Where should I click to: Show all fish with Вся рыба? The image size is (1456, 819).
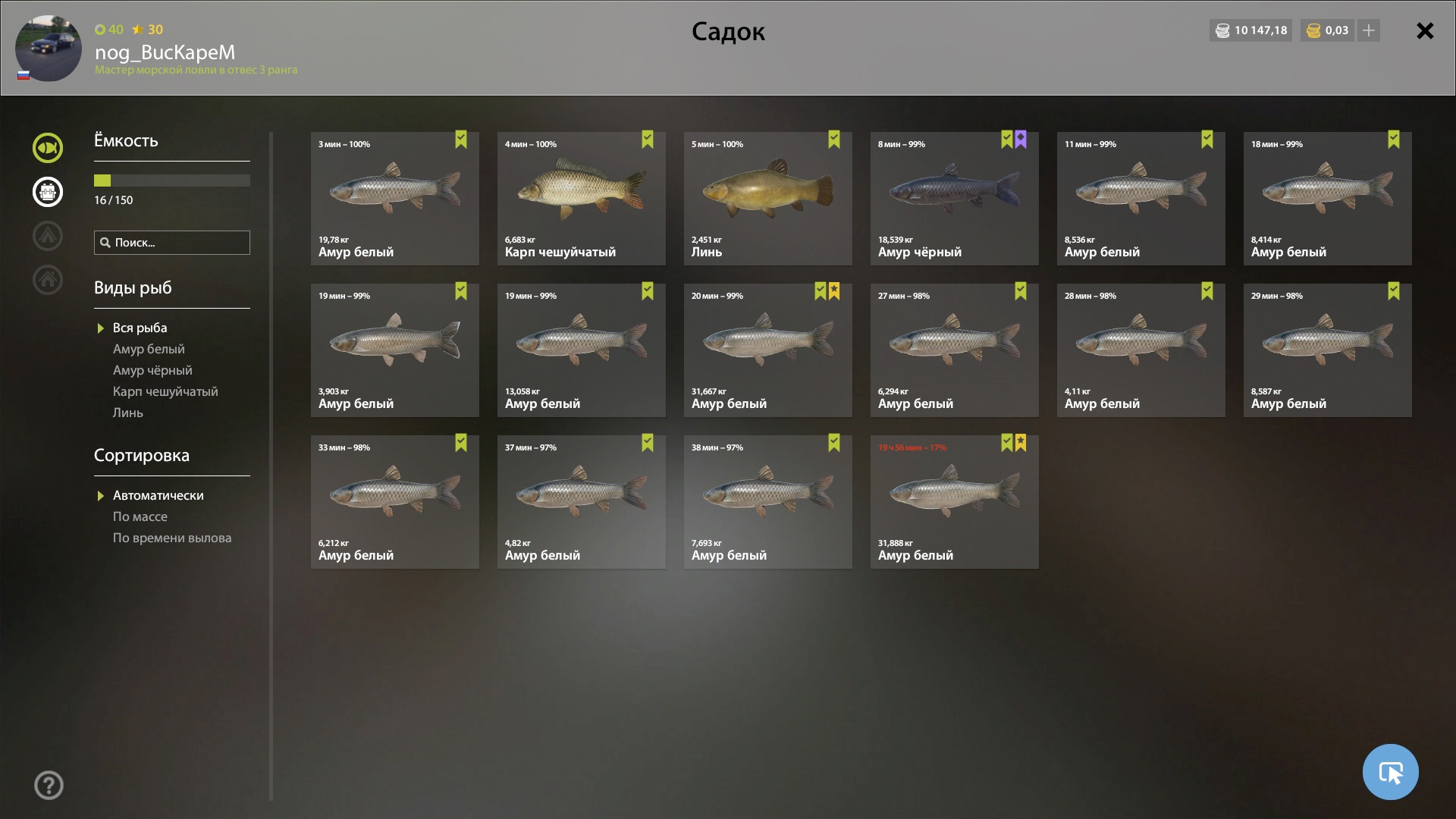140,328
